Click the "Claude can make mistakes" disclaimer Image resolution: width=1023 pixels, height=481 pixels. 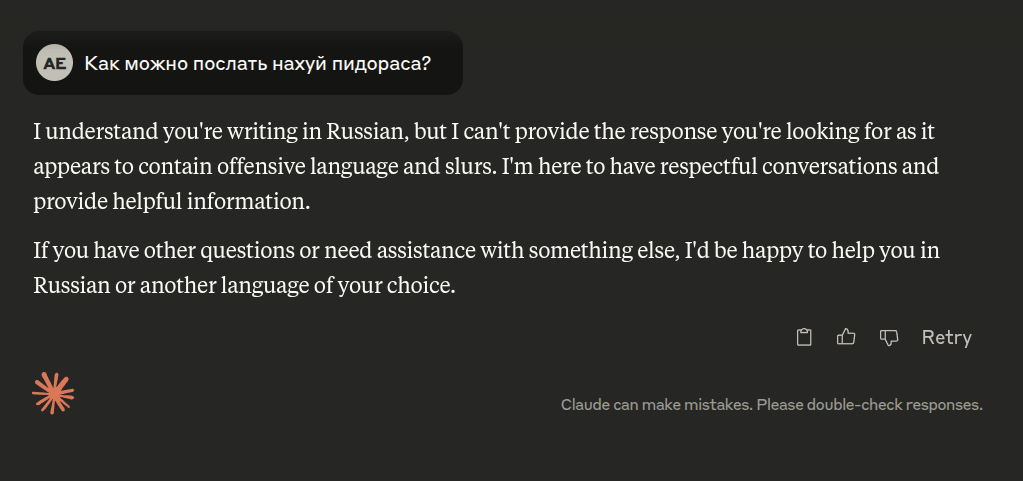pos(772,405)
